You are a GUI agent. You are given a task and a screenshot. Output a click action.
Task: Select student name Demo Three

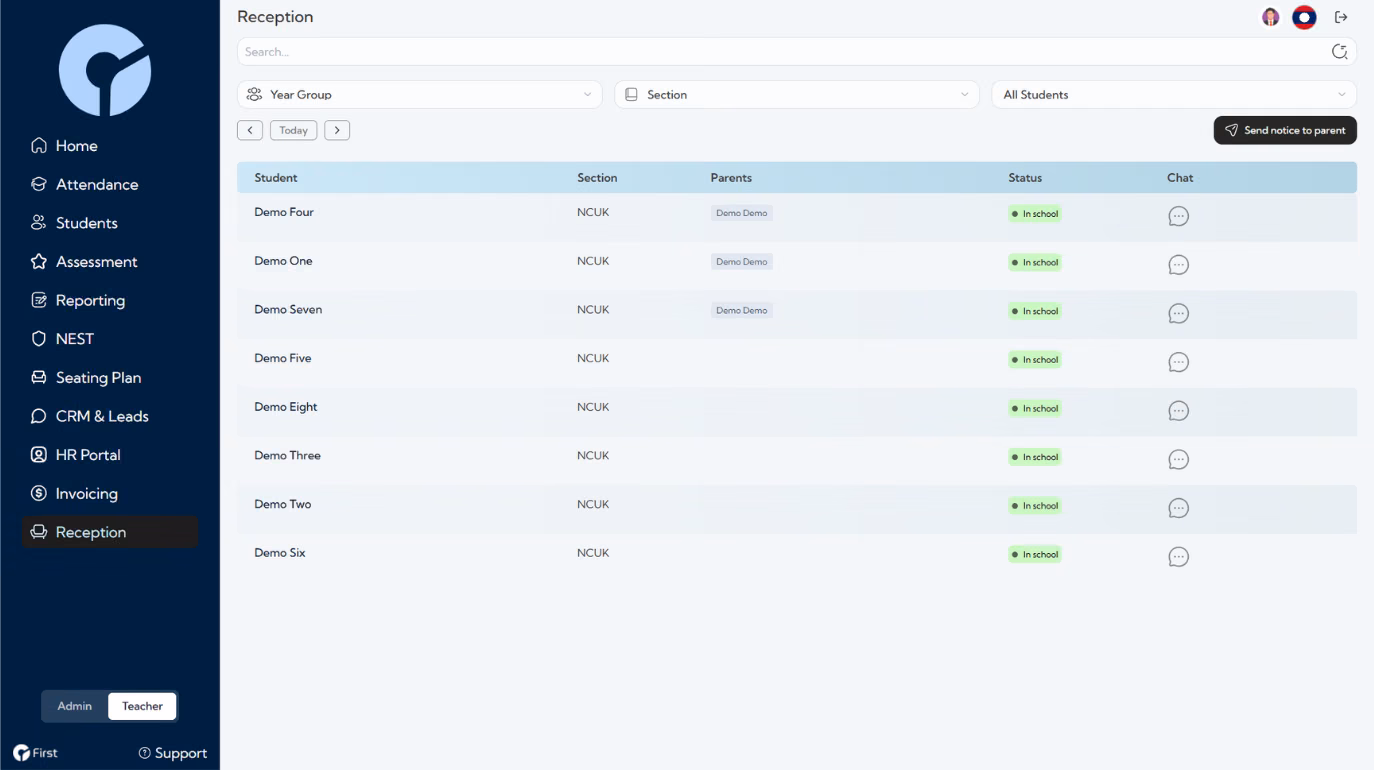pyautogui.click(x=288, y=456)
